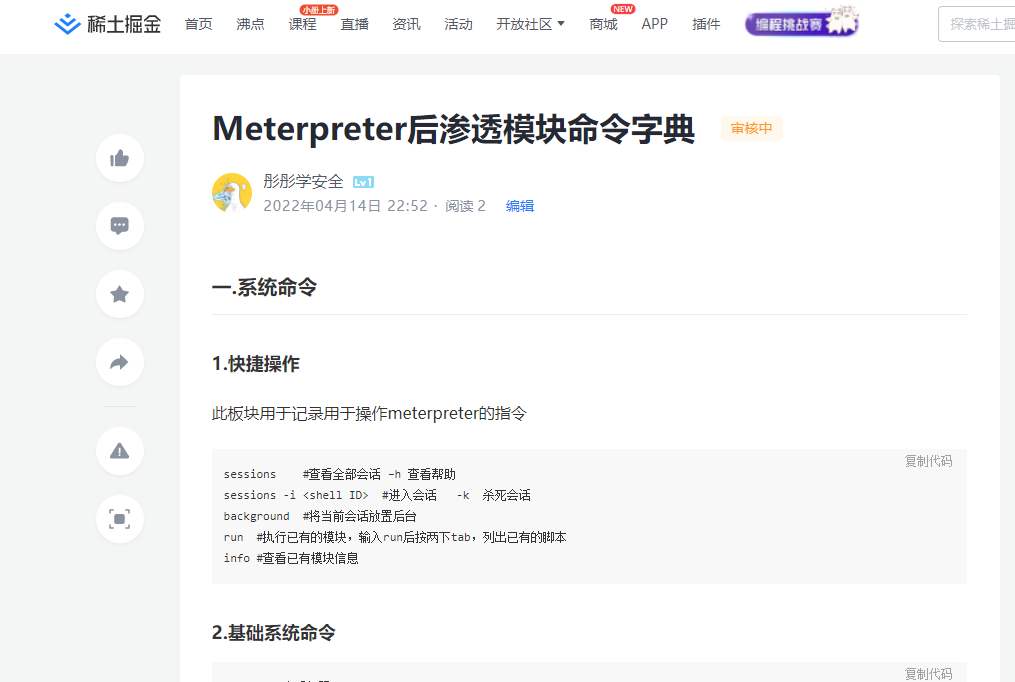Open 资讯 nav item
This screenshot has height=682, width=1015.
pyautogui.click(x=407, y=25)
